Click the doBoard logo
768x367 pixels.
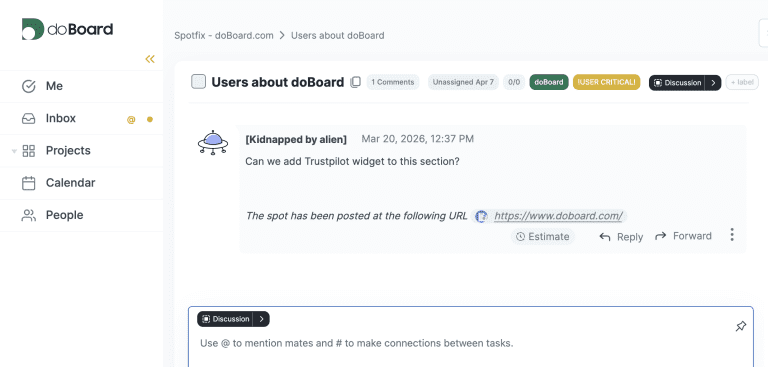pos(67,29)
